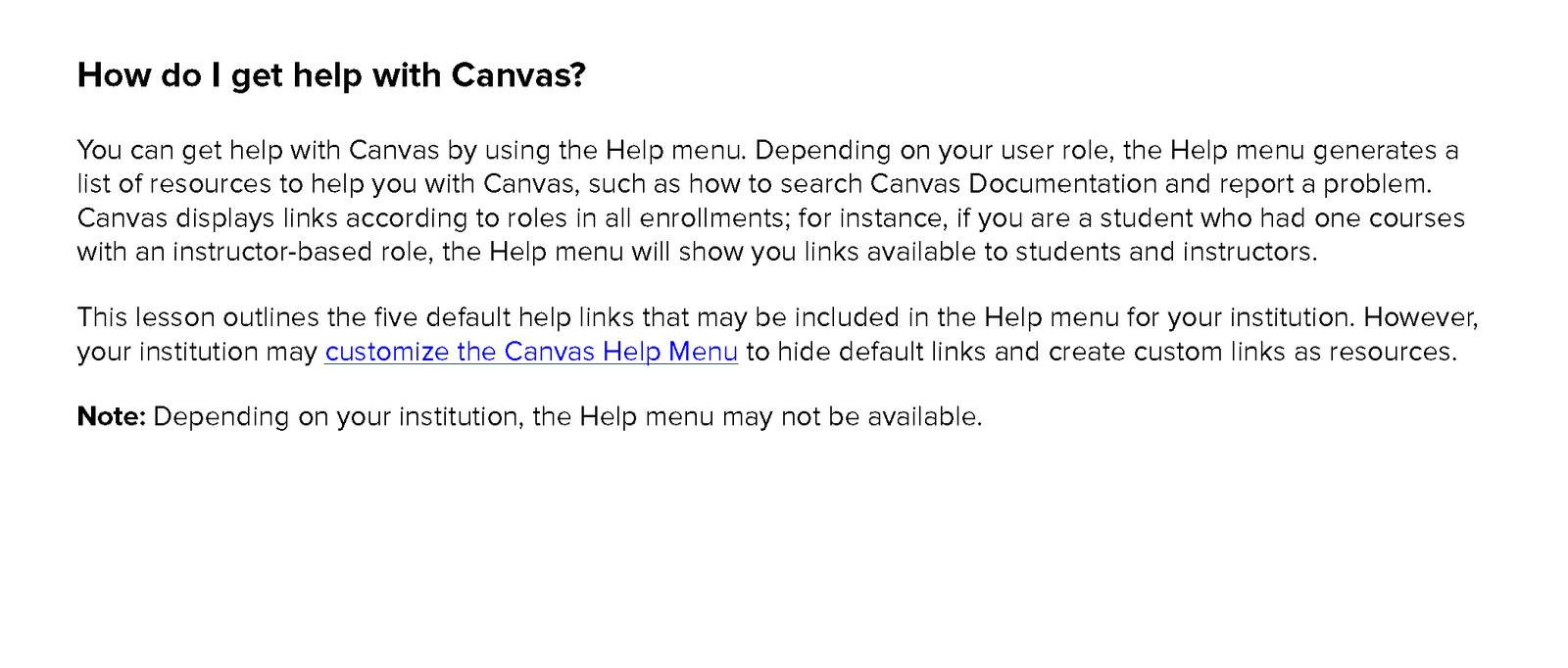Click the word 'However,' in second paragraph
1568x668 pixels.
(x=1421, y=317)
